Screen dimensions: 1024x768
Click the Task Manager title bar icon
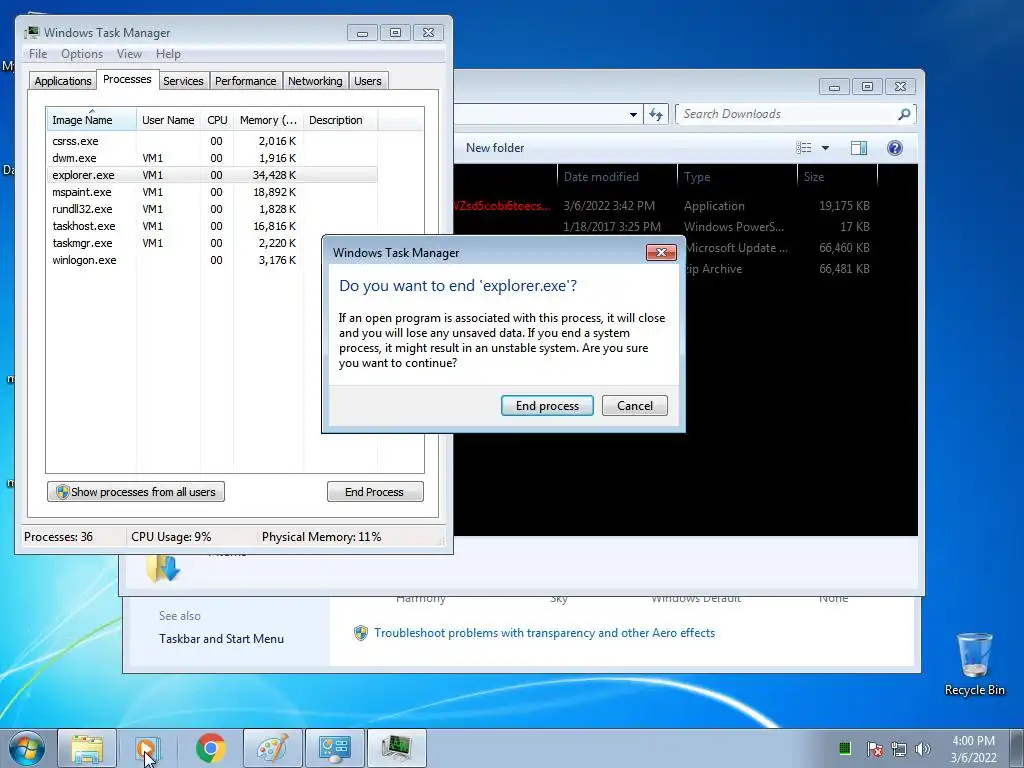tap(31, 32)
